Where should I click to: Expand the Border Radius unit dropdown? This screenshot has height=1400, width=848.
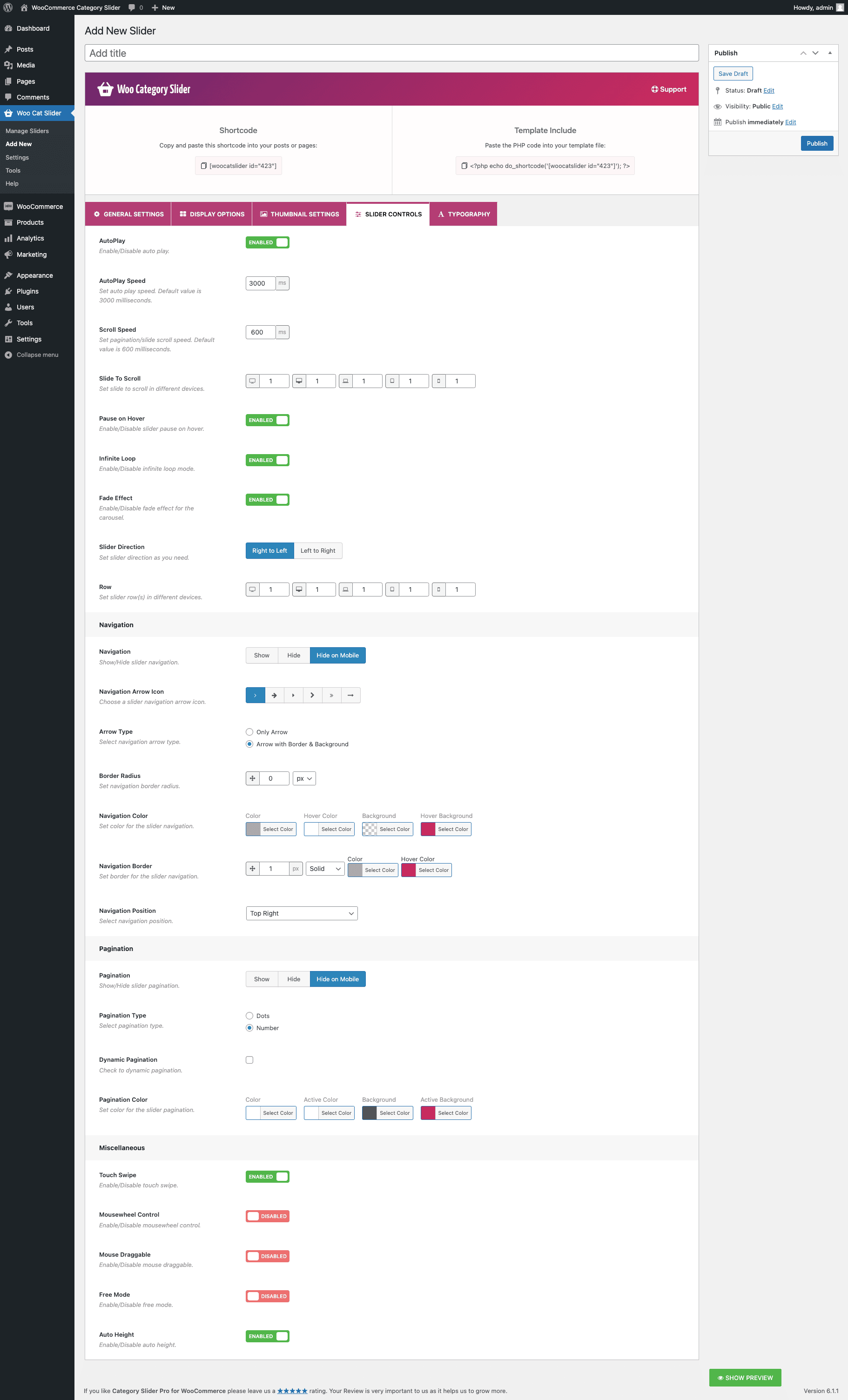(304, 778)
